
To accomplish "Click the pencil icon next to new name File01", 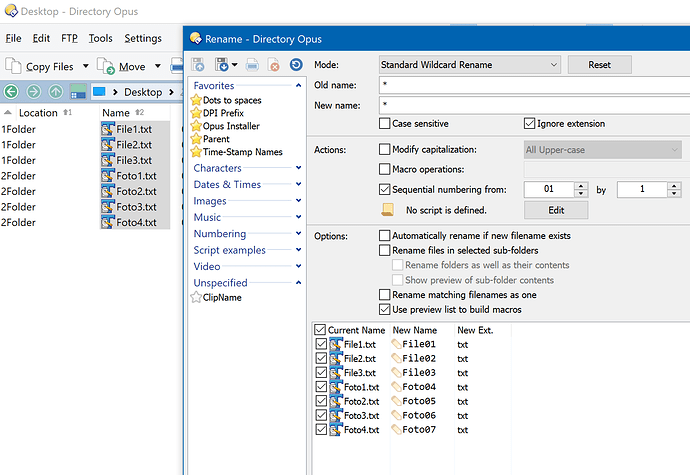I will (396, 344).
